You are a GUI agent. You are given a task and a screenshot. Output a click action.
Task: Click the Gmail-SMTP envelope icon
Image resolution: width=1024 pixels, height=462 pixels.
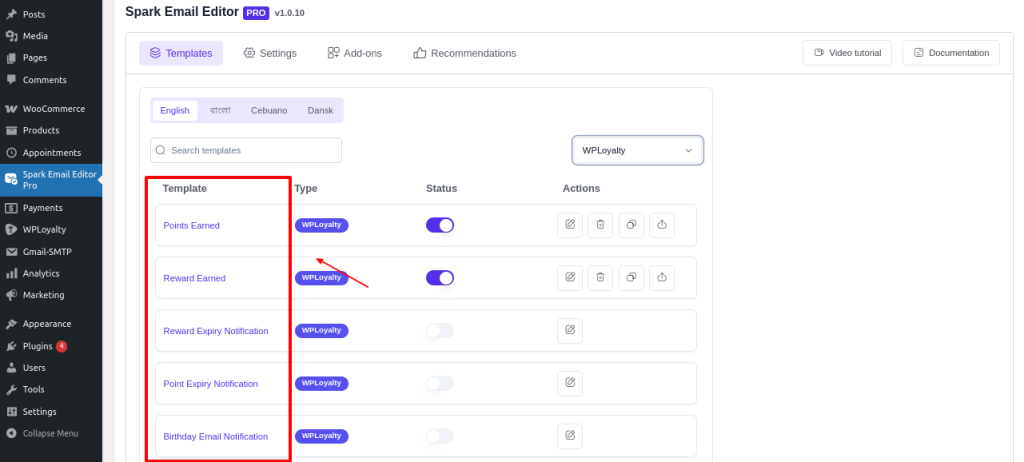11,252
